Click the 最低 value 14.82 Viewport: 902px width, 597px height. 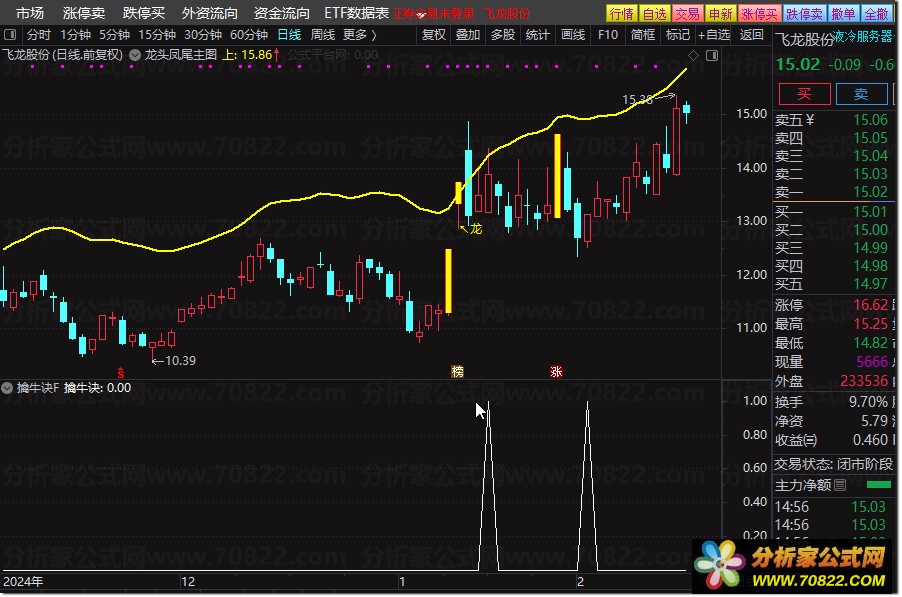(870, 343)
